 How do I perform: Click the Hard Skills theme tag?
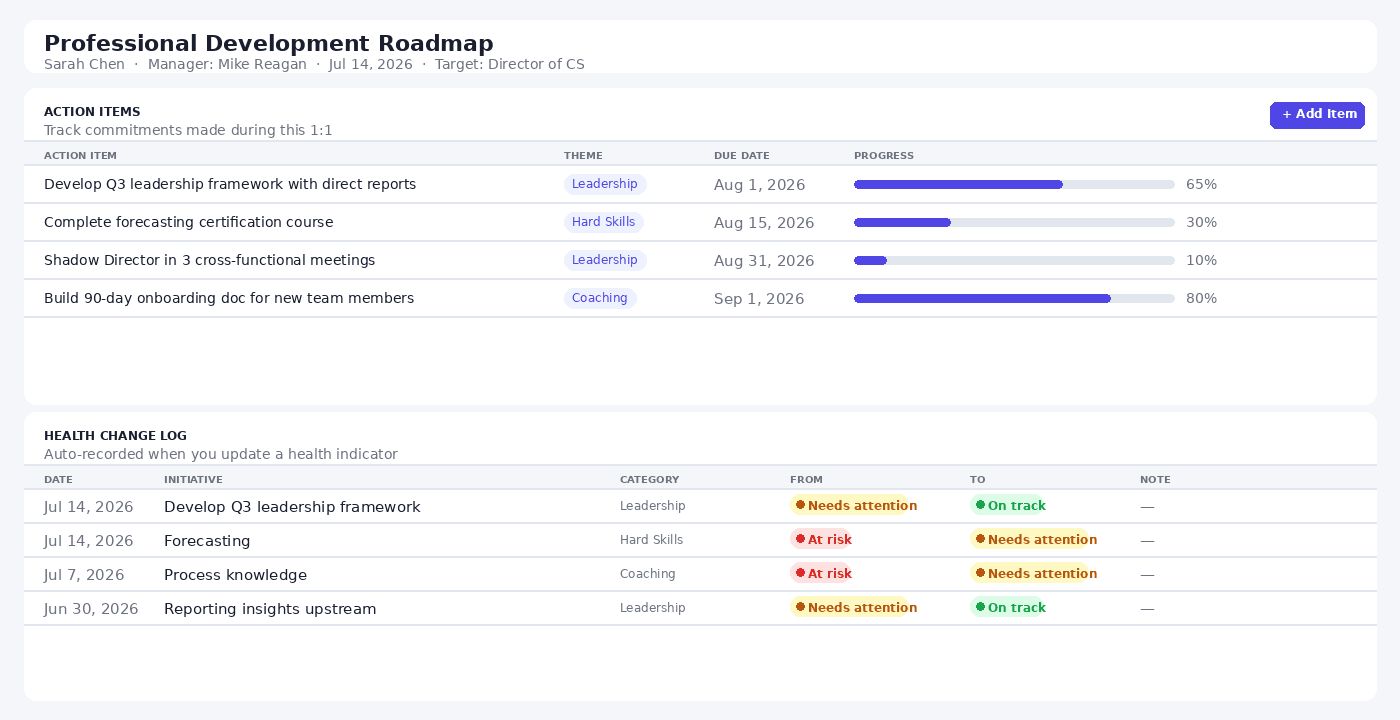(x=604, y=223)
